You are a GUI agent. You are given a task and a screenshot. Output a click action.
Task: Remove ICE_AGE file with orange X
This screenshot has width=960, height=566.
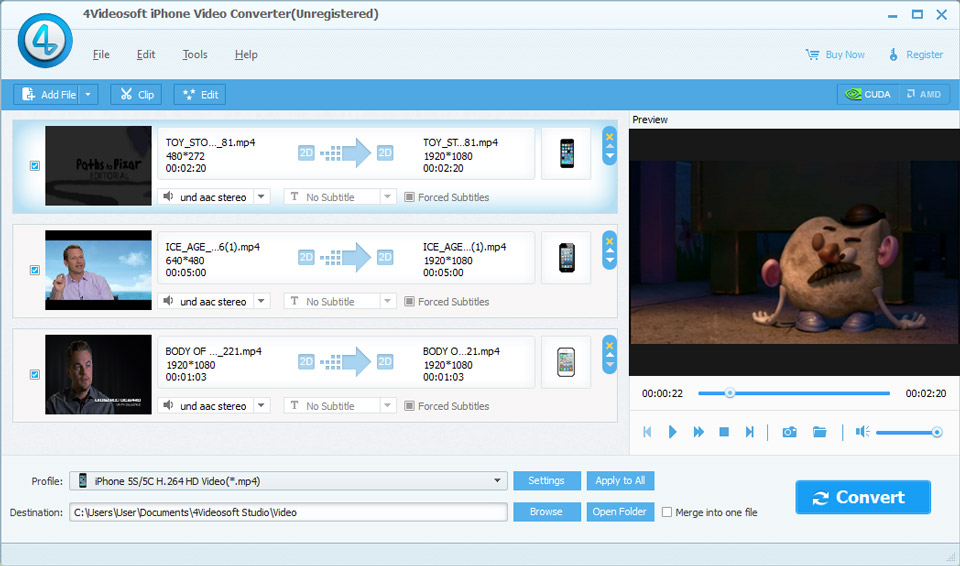pyautogui.click(x=610, y=241)
